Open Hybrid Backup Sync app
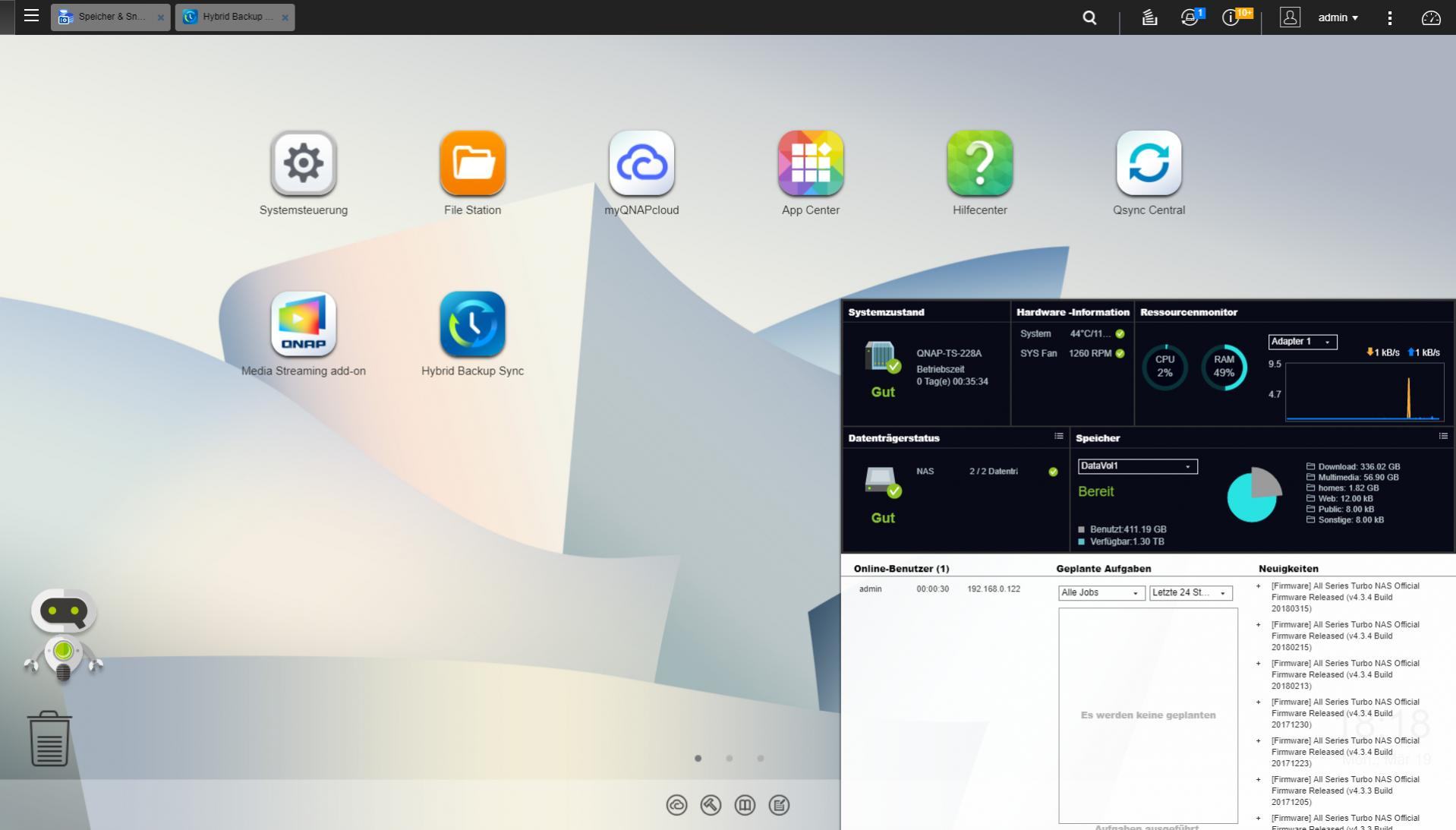Image resolution: width=1456 pixels, height=830 pixels. [x=472, y=324]
